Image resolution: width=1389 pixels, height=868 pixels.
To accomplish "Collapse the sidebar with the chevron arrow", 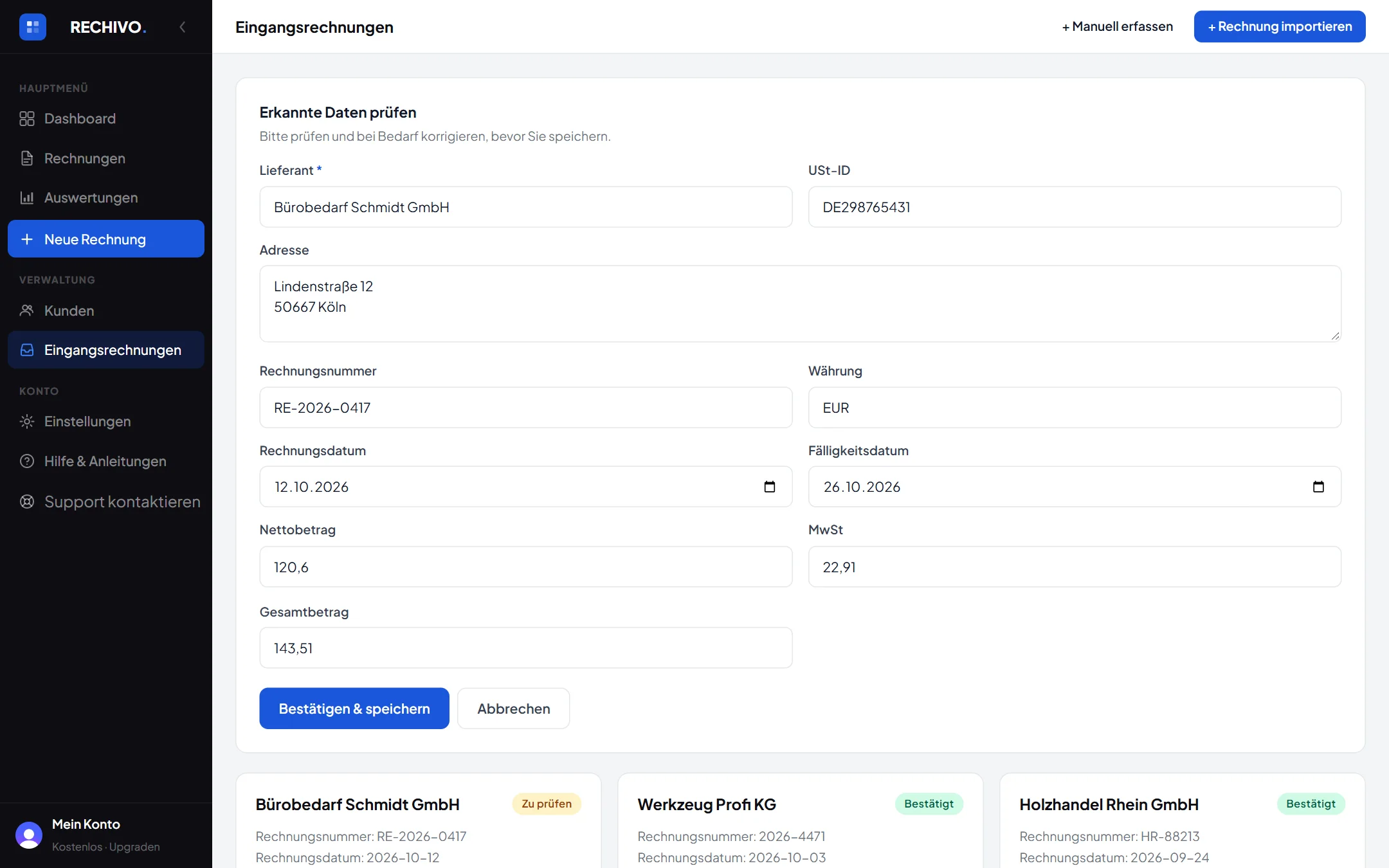I will coord(183,27).
